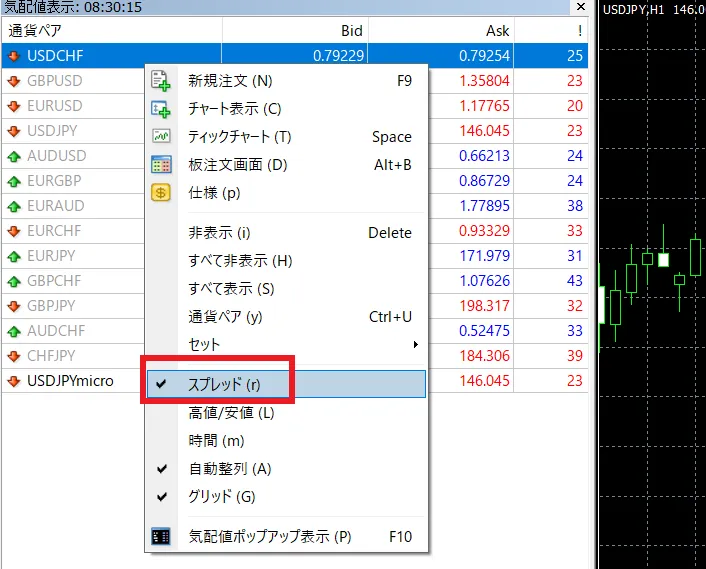Open 通貨ペア (y) symbols entry
This screenshot has height=569, width=706.
(286, 317)
